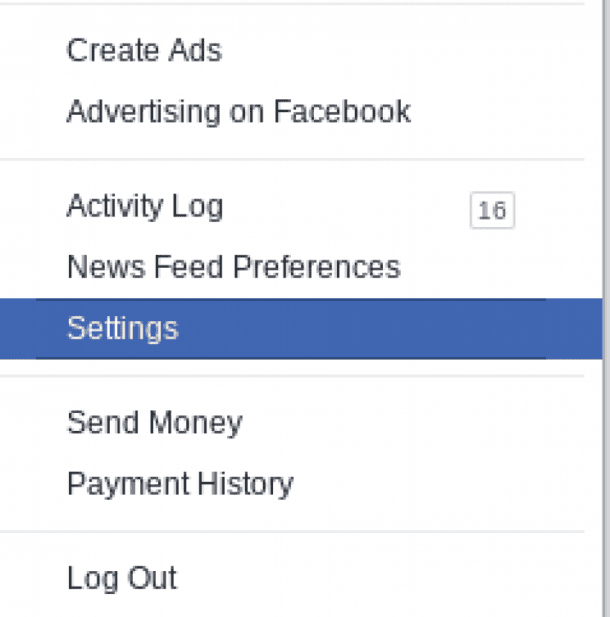
Task: Start creating ads via Create Ads
Action: [144, 51]
